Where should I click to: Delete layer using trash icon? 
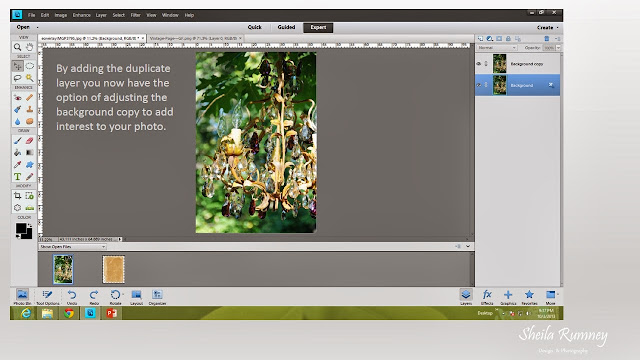click(547, 38)
